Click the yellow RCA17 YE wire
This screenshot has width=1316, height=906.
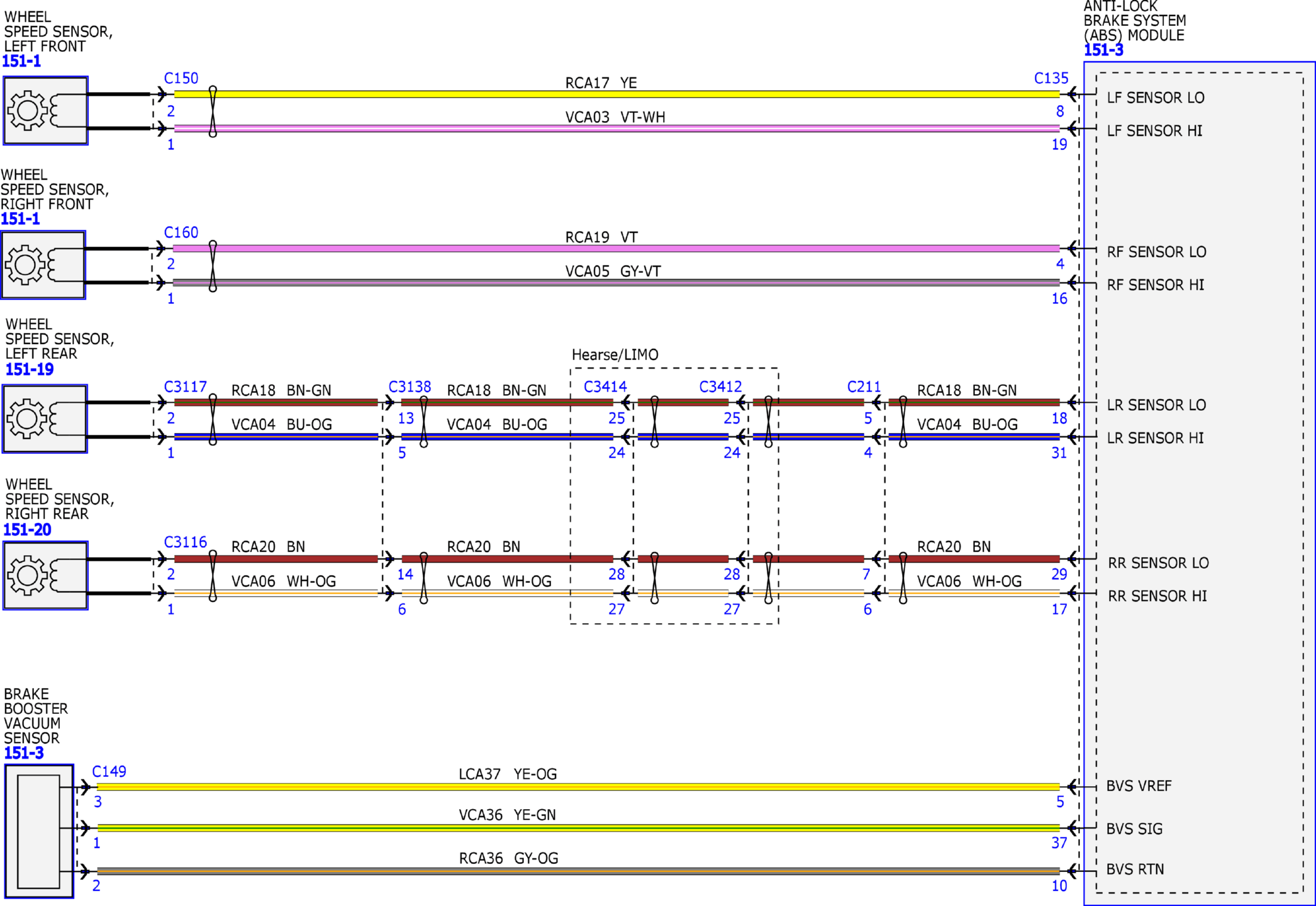617,94
